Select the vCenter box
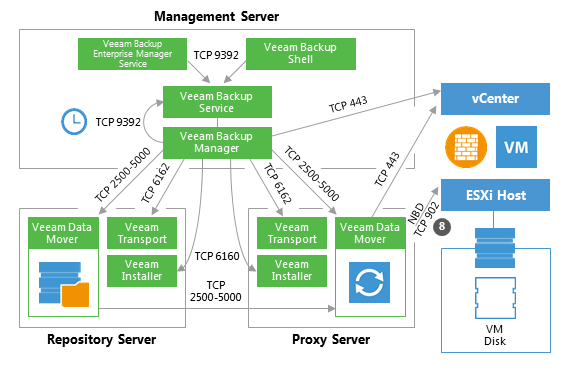The width and height of the screenshot is (580, 378). pos(495,99)
